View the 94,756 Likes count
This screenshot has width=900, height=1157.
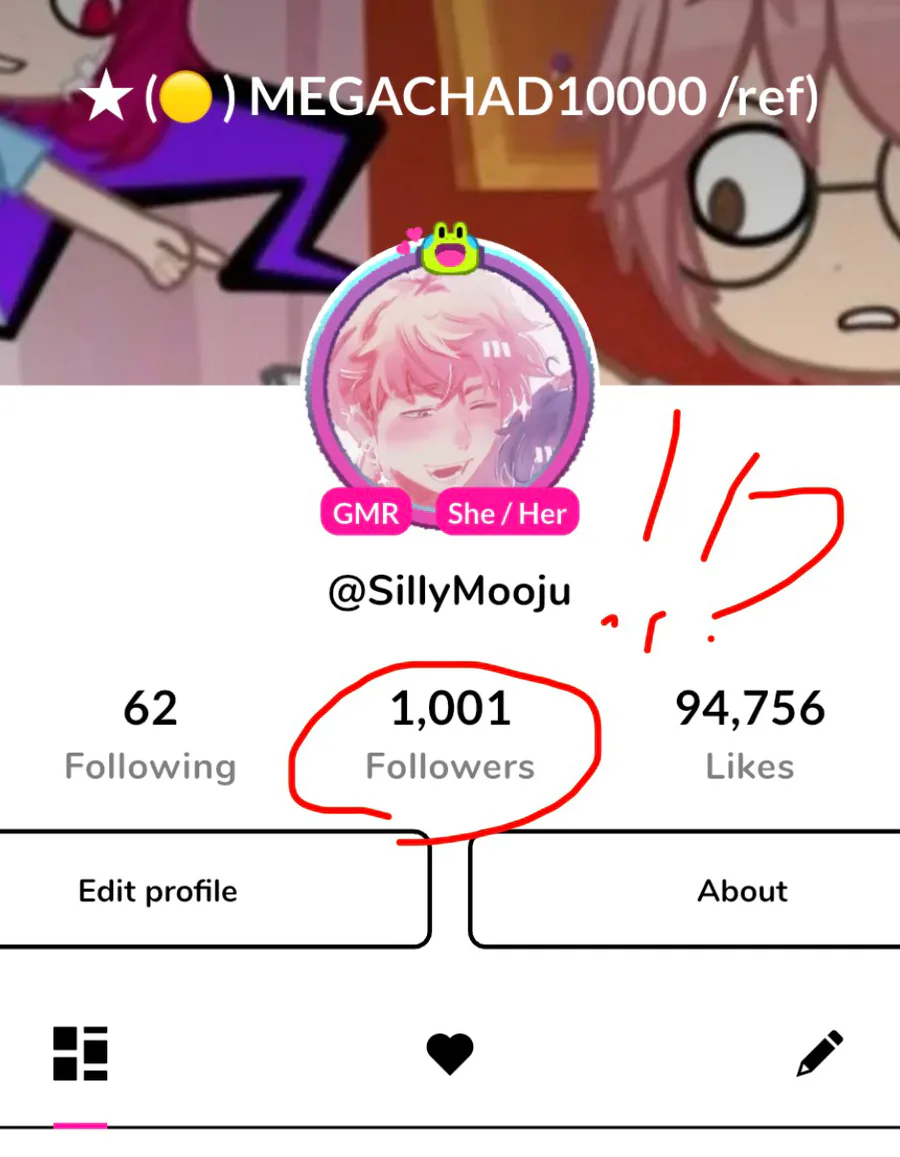pos(750,735)
